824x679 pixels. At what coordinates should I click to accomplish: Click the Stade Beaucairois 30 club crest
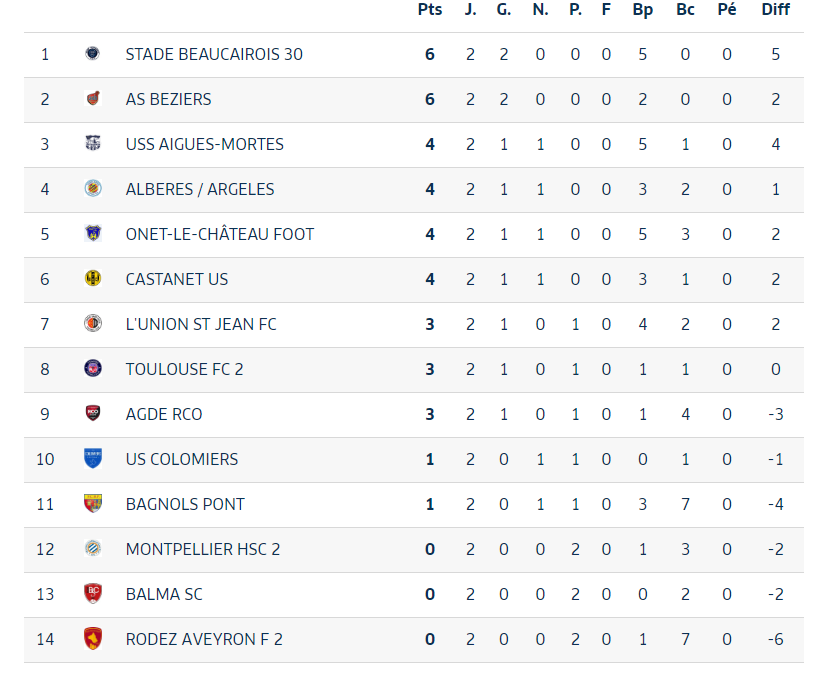point(92,54)
